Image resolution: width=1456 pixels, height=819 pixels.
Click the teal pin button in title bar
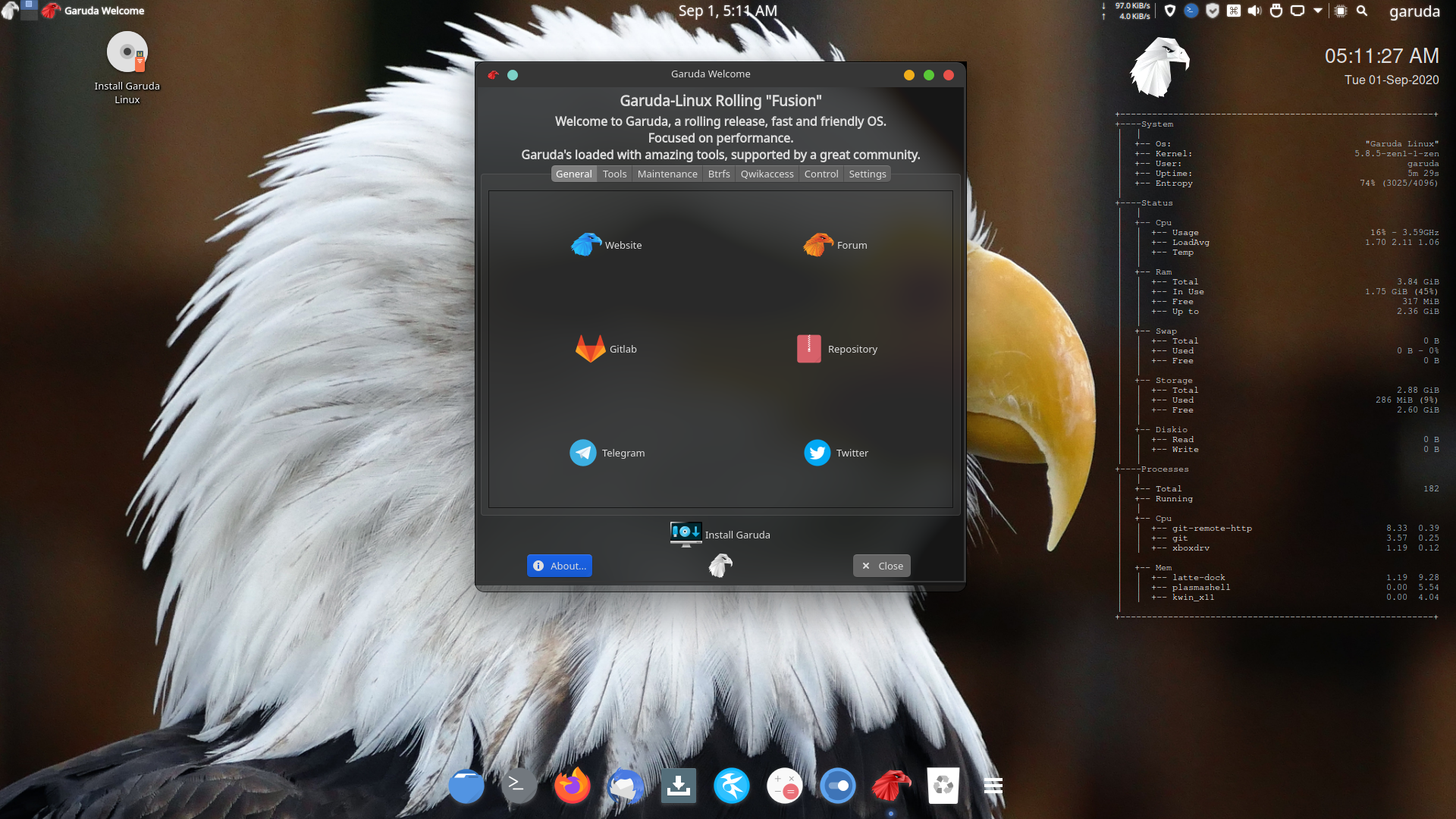[x=513, y=74]
